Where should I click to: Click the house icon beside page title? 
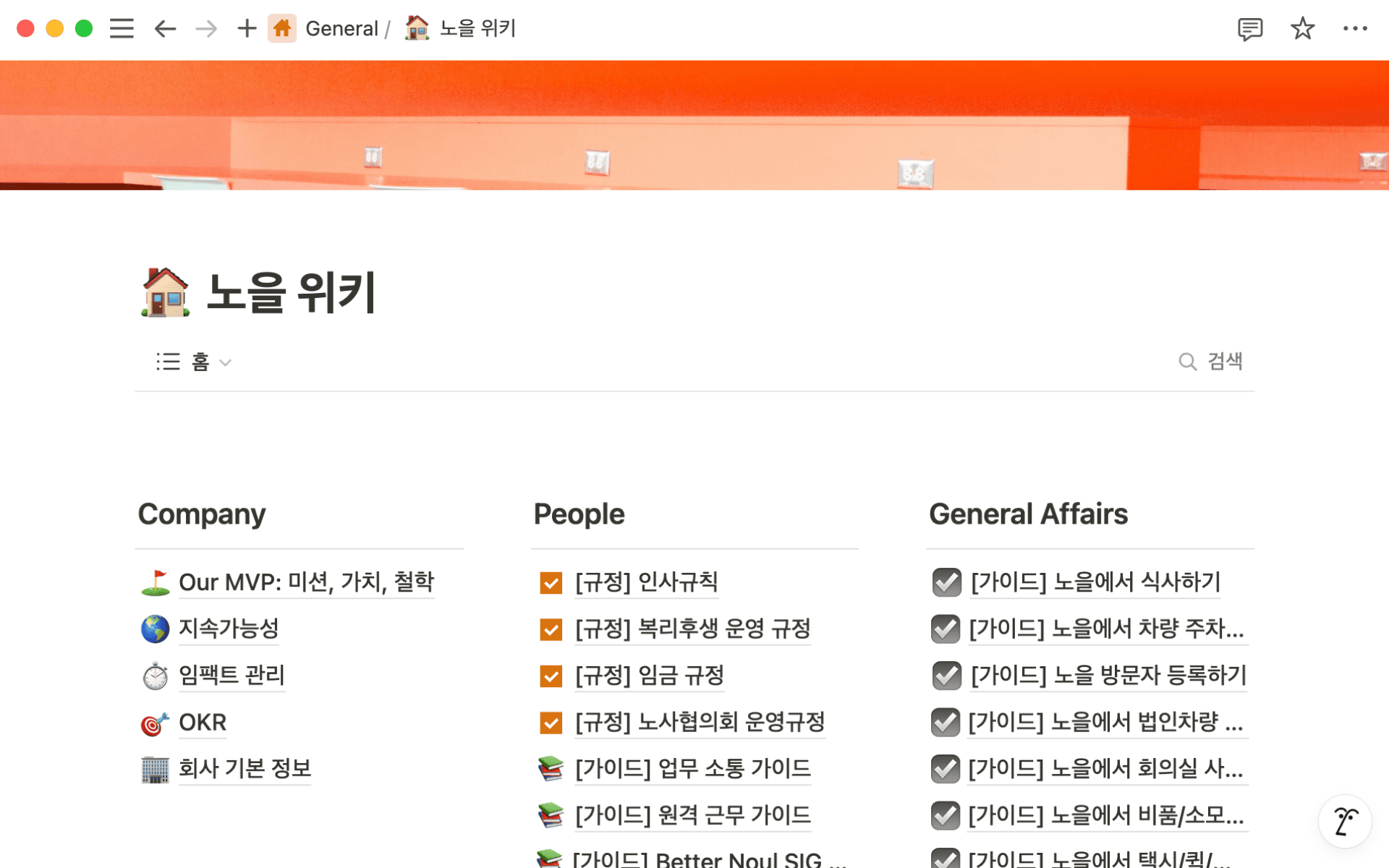(x=165, y=292)
